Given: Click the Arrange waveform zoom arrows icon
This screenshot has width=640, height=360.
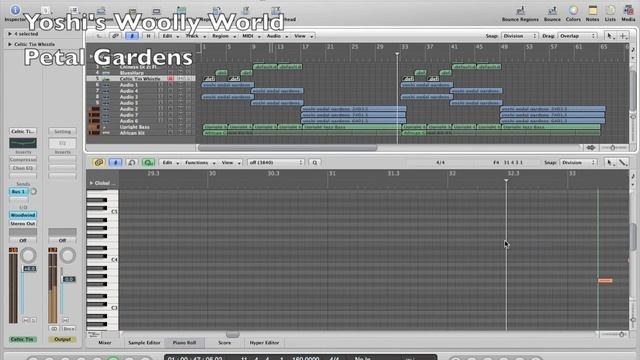Looking at the screenshot, I should coord(591,148).
